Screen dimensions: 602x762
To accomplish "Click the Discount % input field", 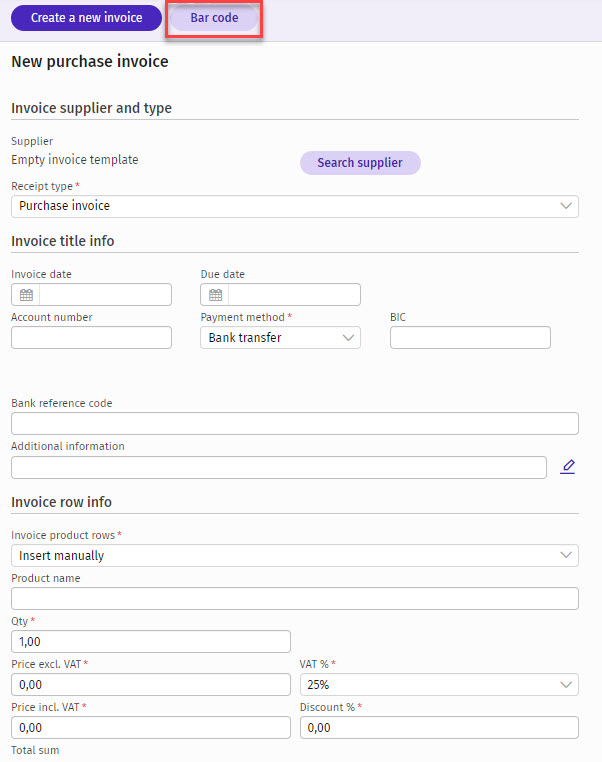I will pyautogui.click(x=439, y=728).
